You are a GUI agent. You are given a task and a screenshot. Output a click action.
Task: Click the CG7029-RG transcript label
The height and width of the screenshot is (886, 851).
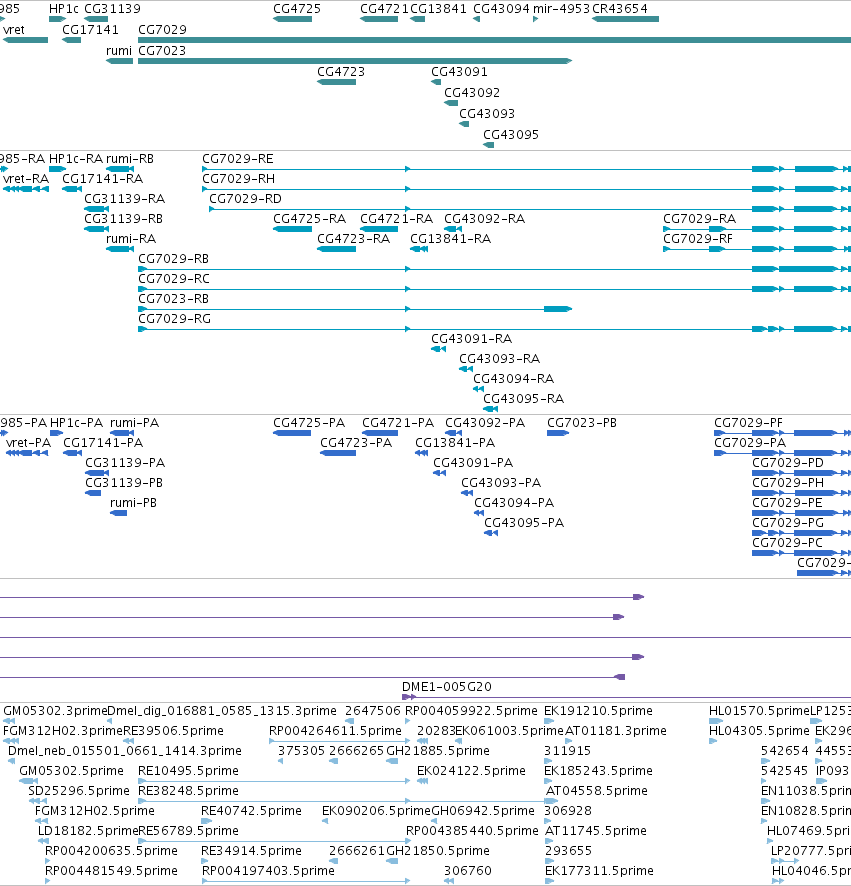pos(175,319)
